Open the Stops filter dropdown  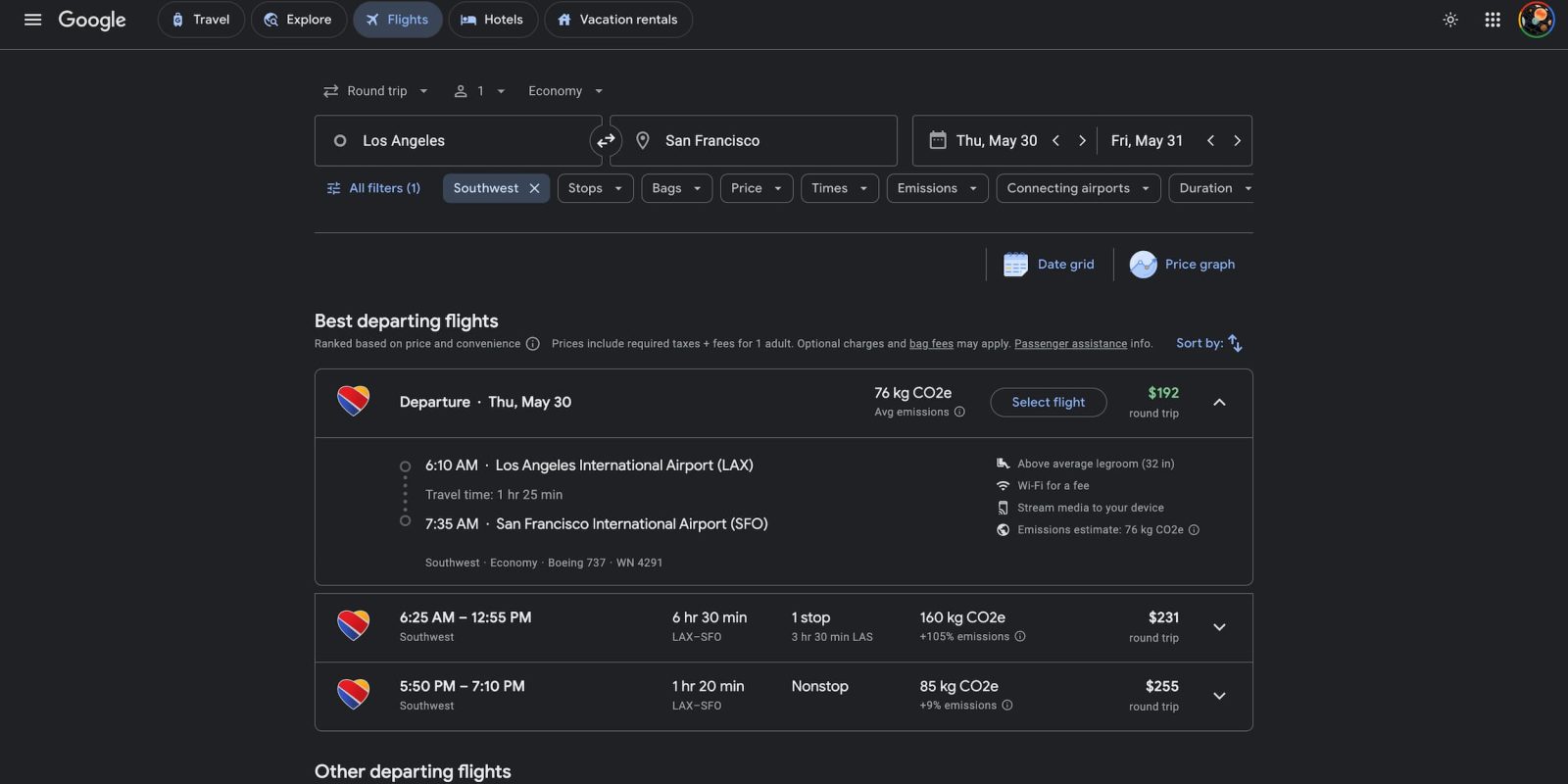click(x=596, y=188)
